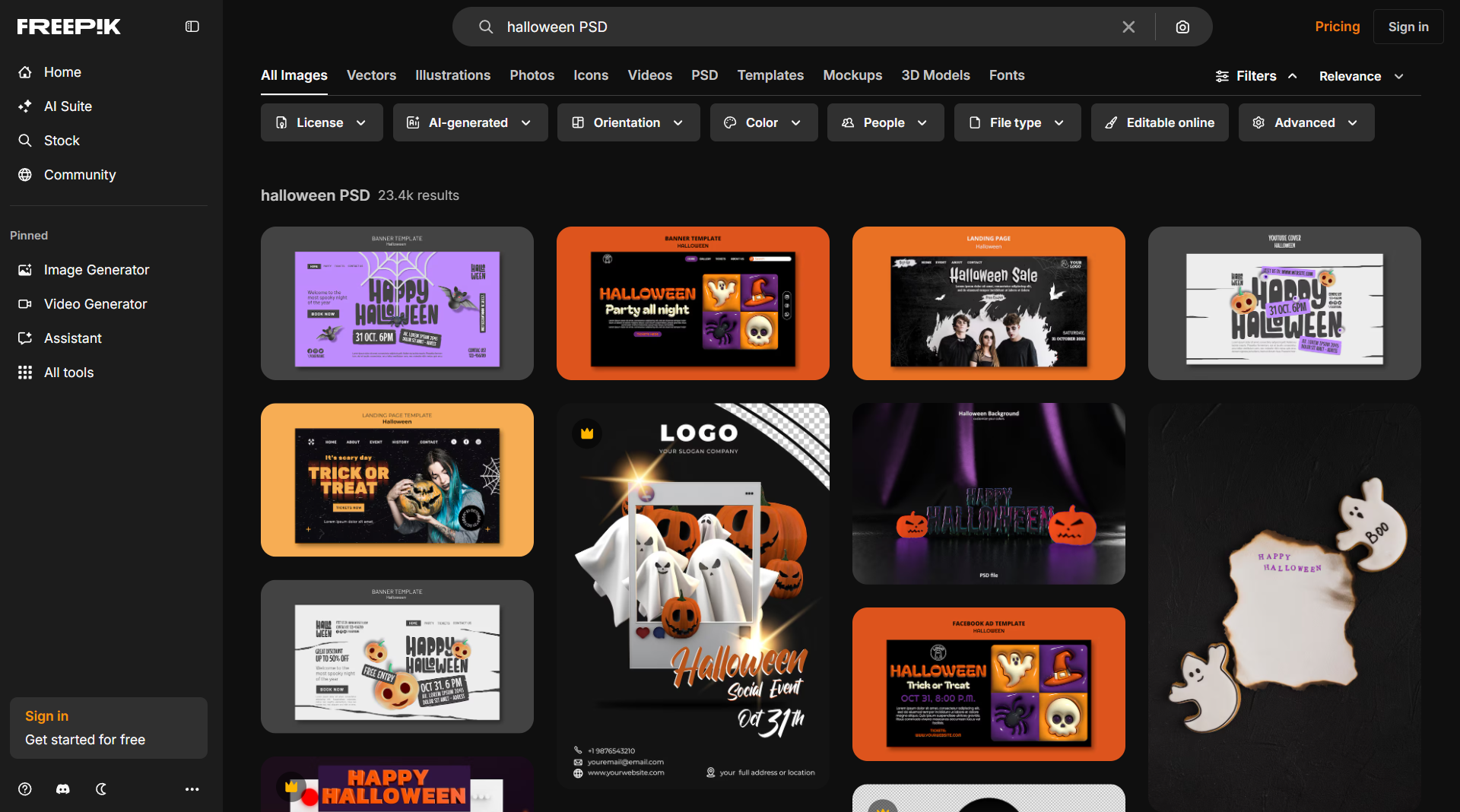Toggle the Editable online filter
This screenshot has height=812, width=1460.
(1160, 122)
